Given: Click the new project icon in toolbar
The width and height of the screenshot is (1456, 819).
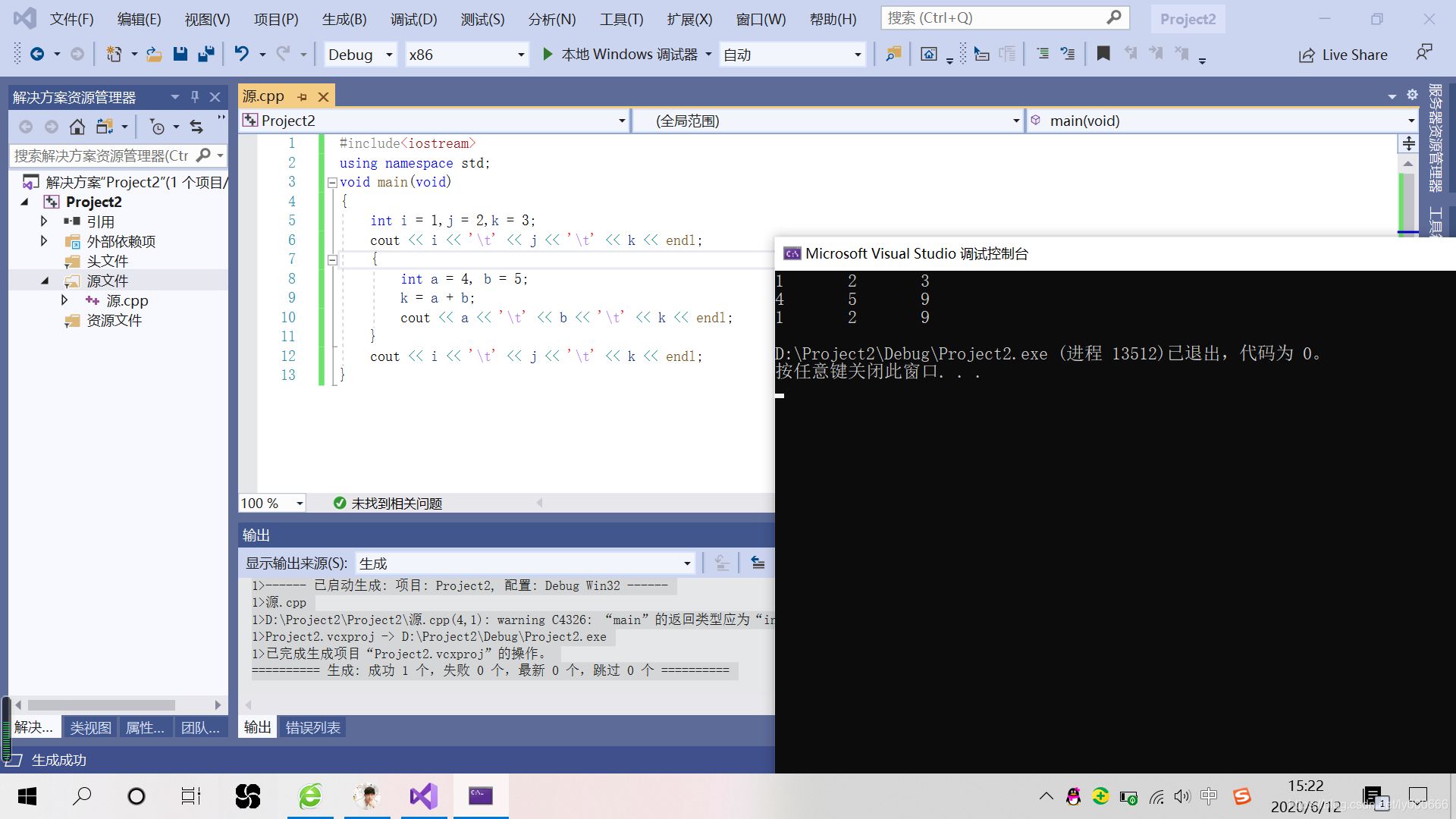Looking at the screenshot, I should 114,54.
